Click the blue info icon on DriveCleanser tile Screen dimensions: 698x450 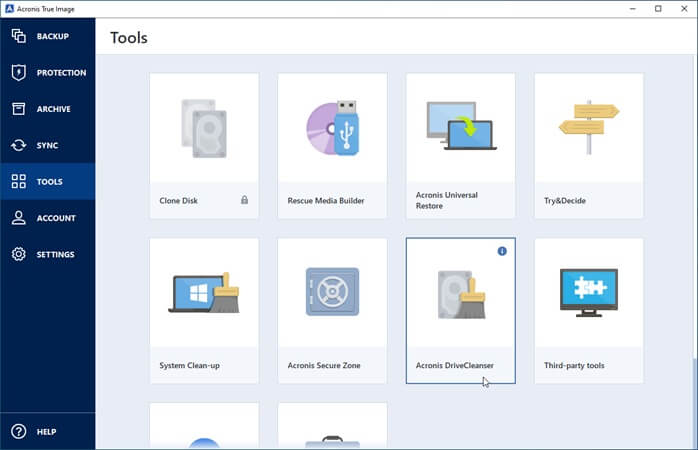tap(502, 251)
